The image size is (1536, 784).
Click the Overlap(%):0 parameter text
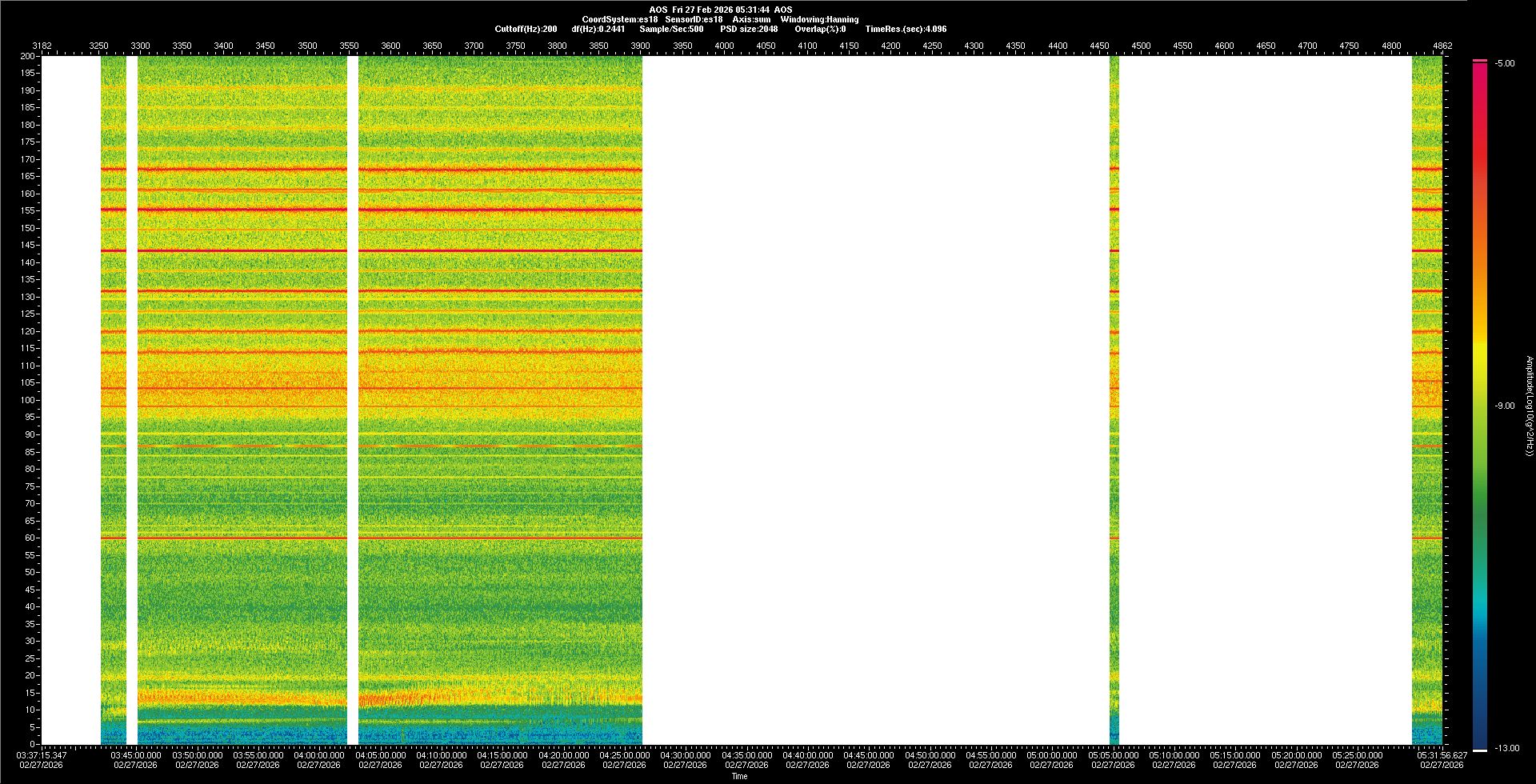pyautogui.click(x=820, y=29)
